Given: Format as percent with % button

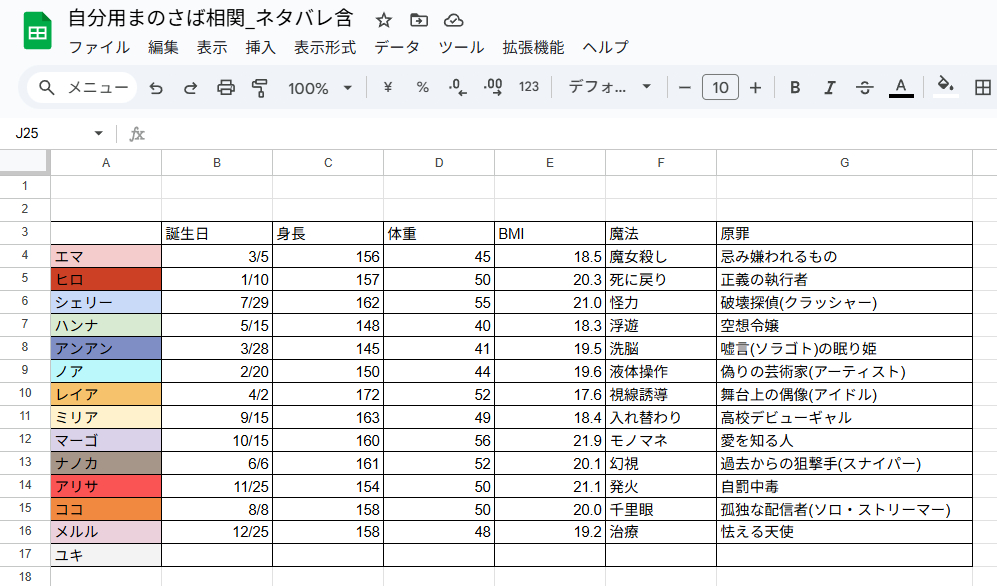Looking at the screenshot, I should (x=422, y=88).
